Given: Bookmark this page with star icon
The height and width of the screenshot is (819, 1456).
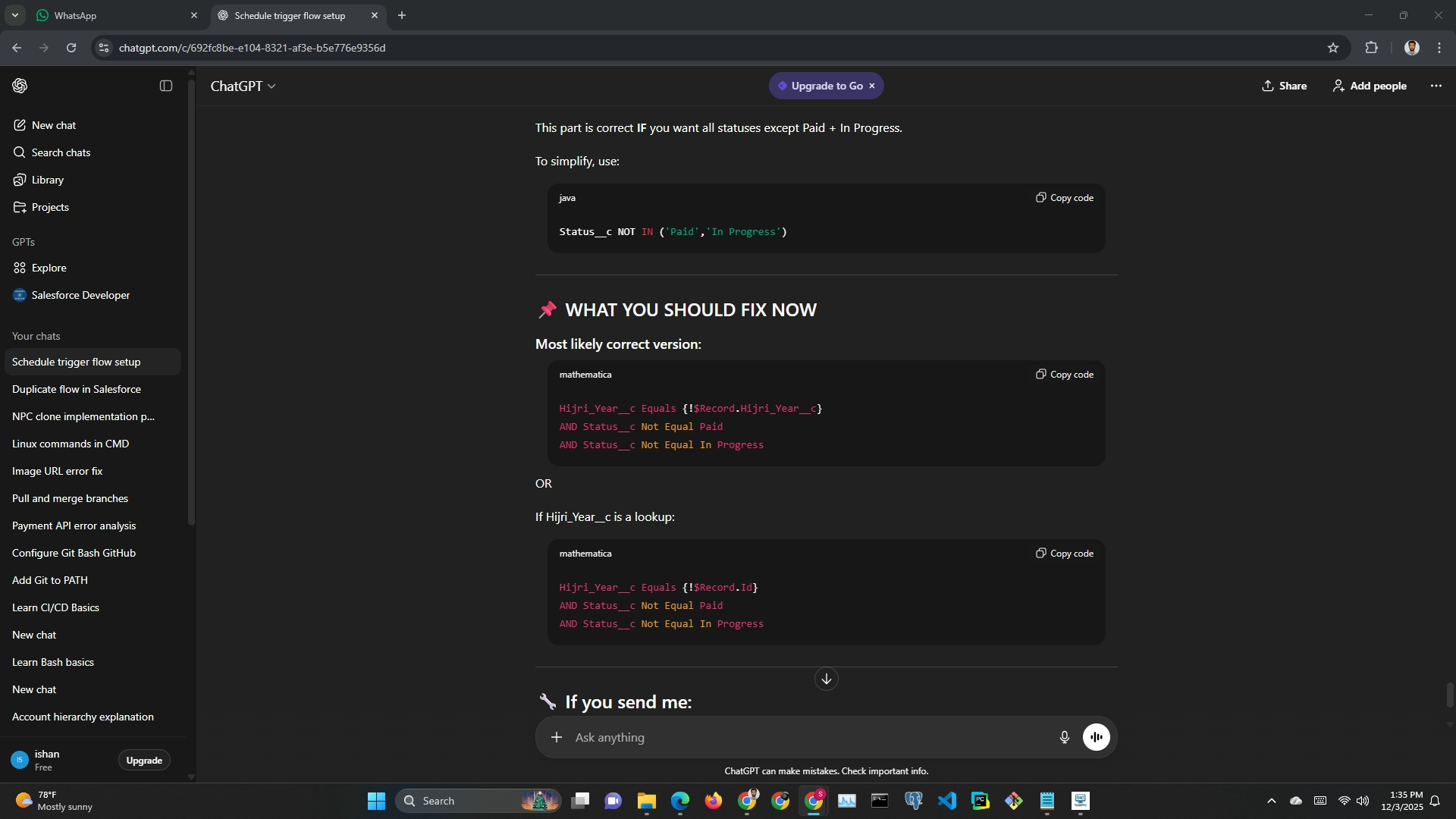Looking at the screenshot, I should [1332, 48].
